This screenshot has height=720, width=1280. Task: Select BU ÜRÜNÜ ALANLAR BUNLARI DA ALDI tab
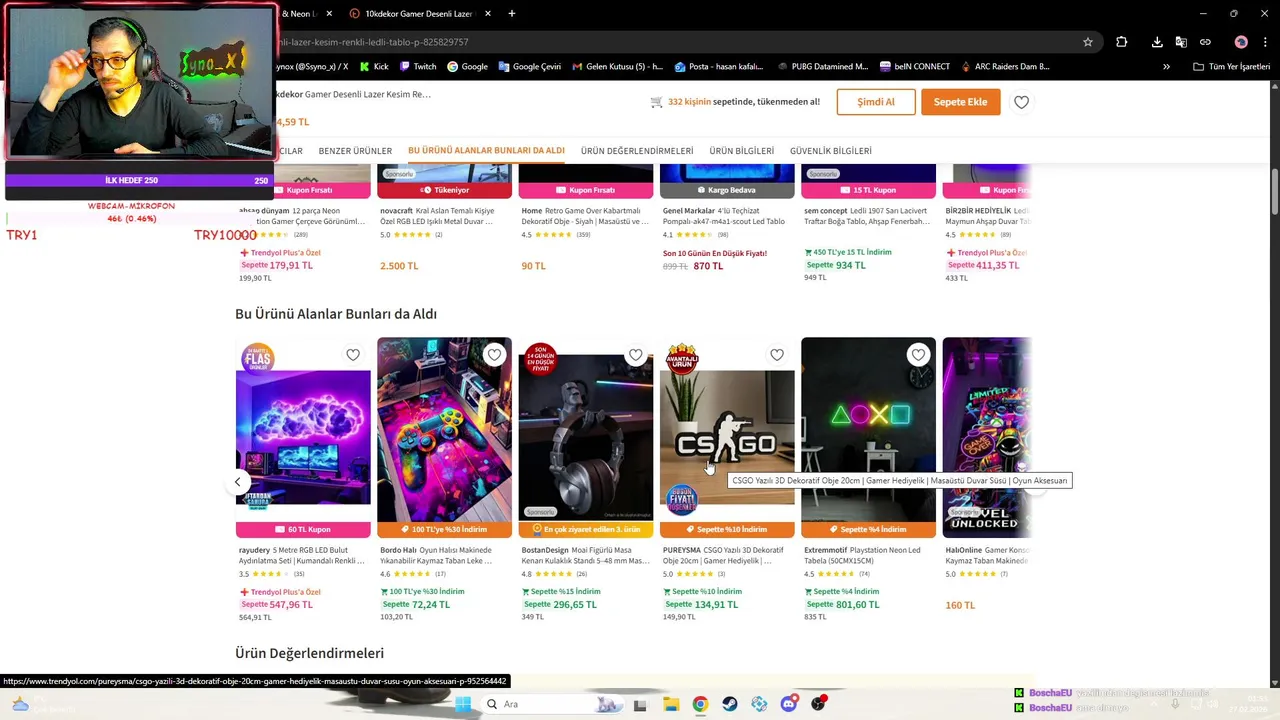(486, 151)
